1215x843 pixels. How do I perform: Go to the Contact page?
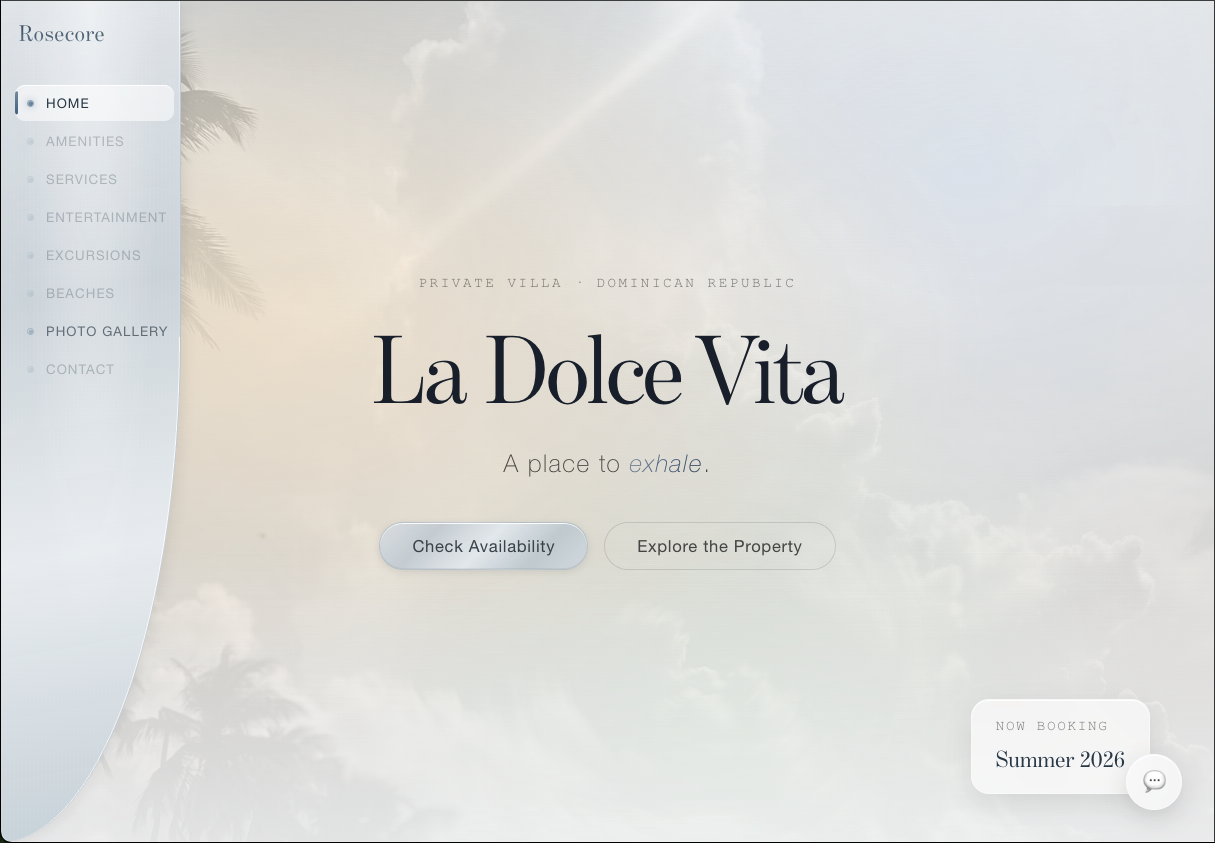[x=95, y=369]
